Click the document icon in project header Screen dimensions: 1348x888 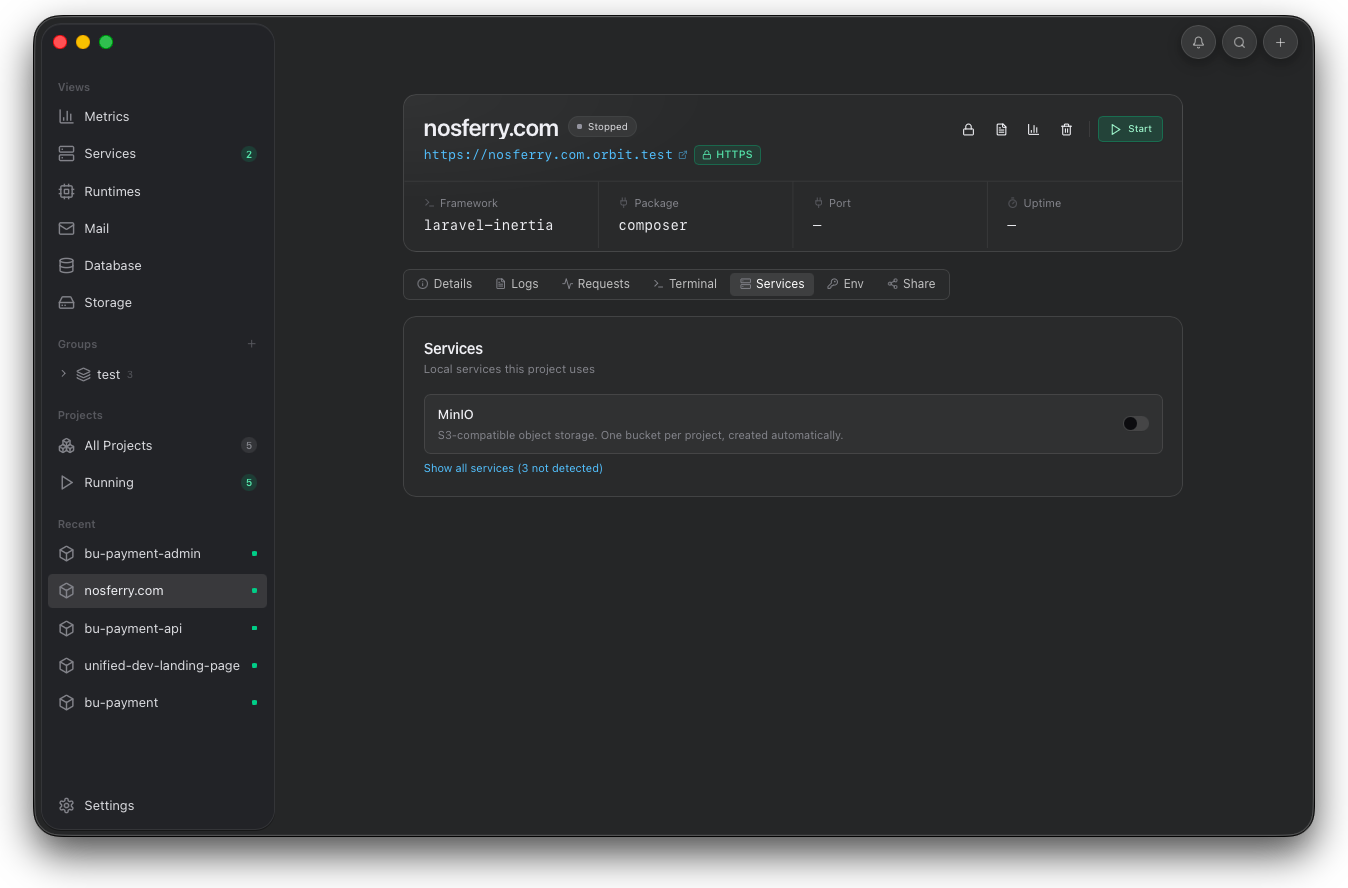(1001, 129)
